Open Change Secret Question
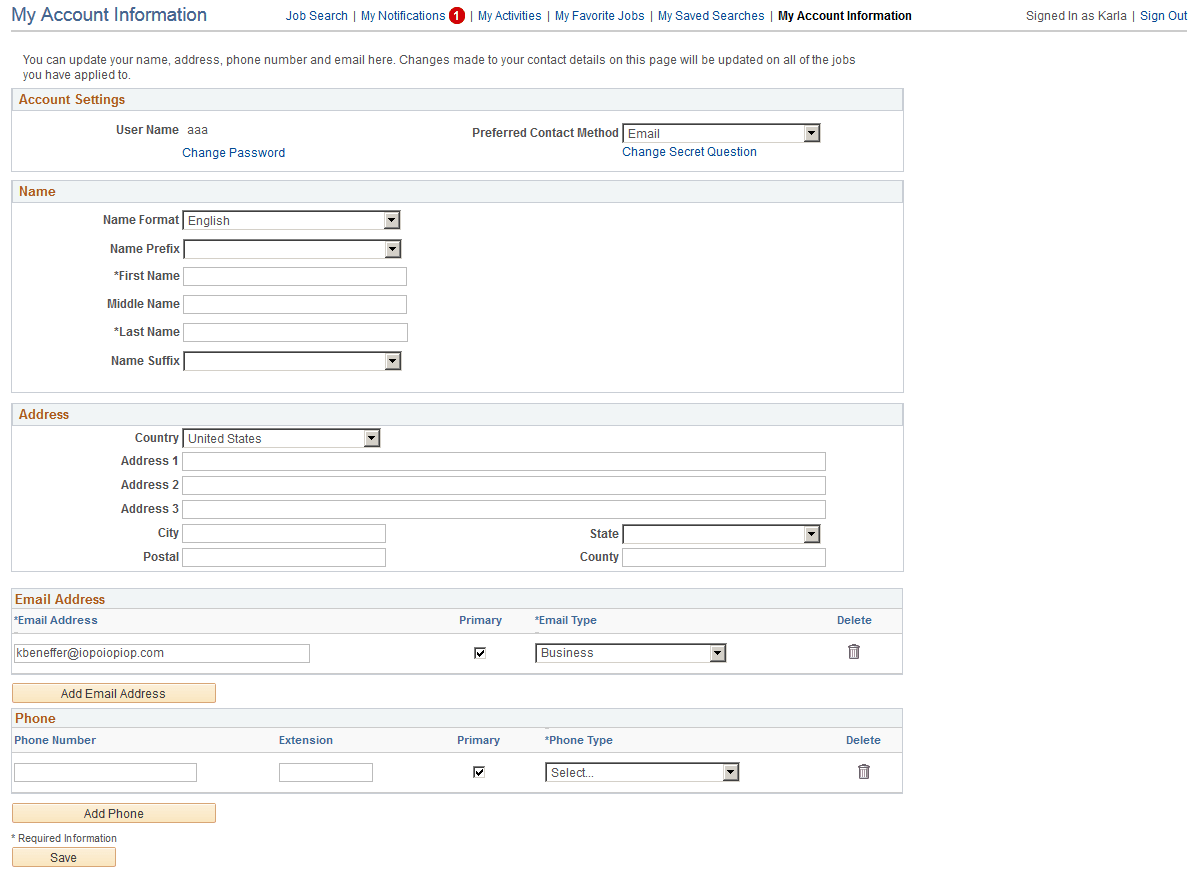The image size is (1190, 875). coord(689,151)
